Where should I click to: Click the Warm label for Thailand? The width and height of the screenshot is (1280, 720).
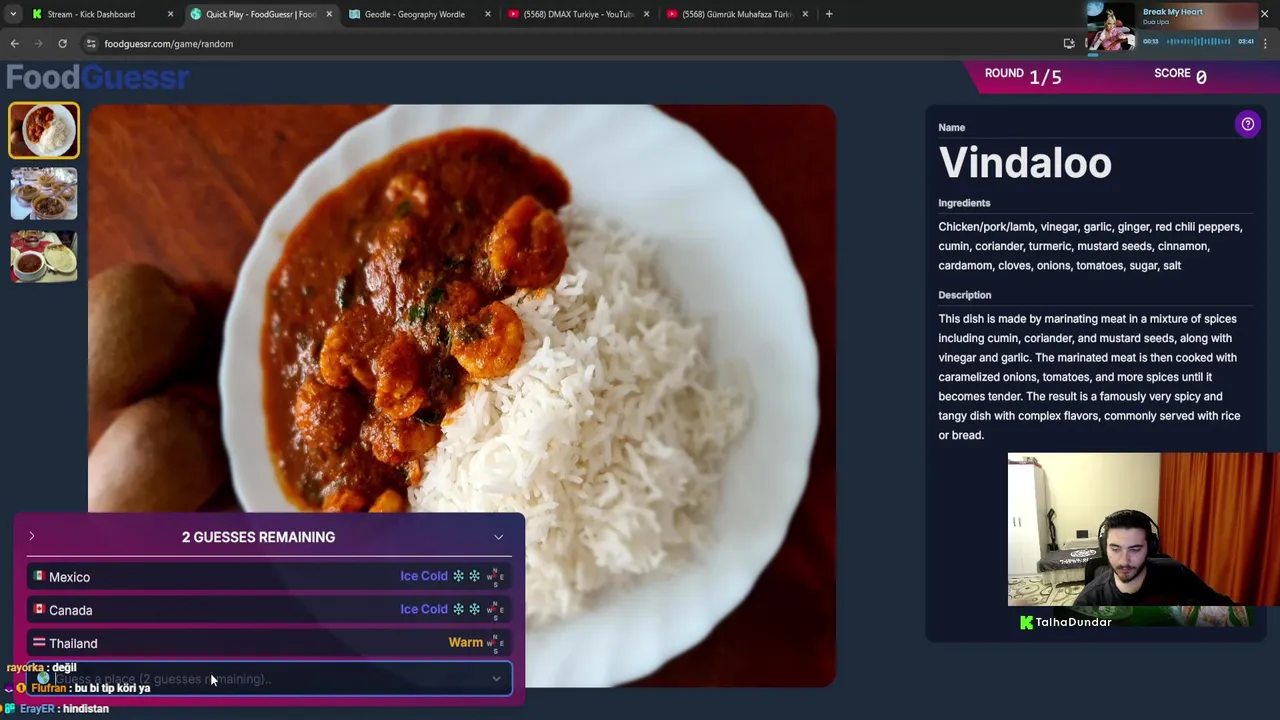465,642
